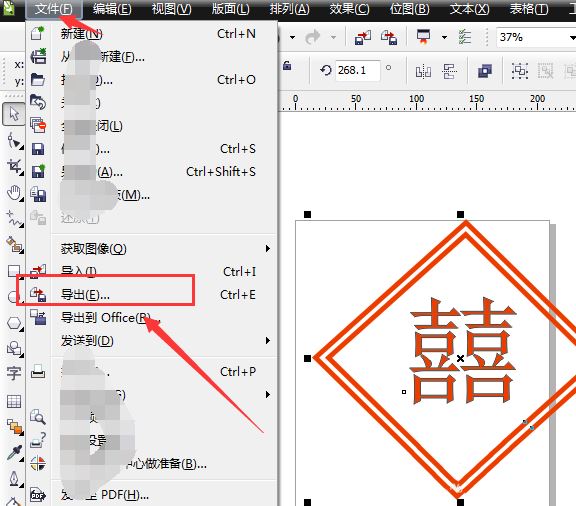The height and width of the screenshot is (506, 576).
Task: Select the Freehand curve tool
Action: click(14, 219)
